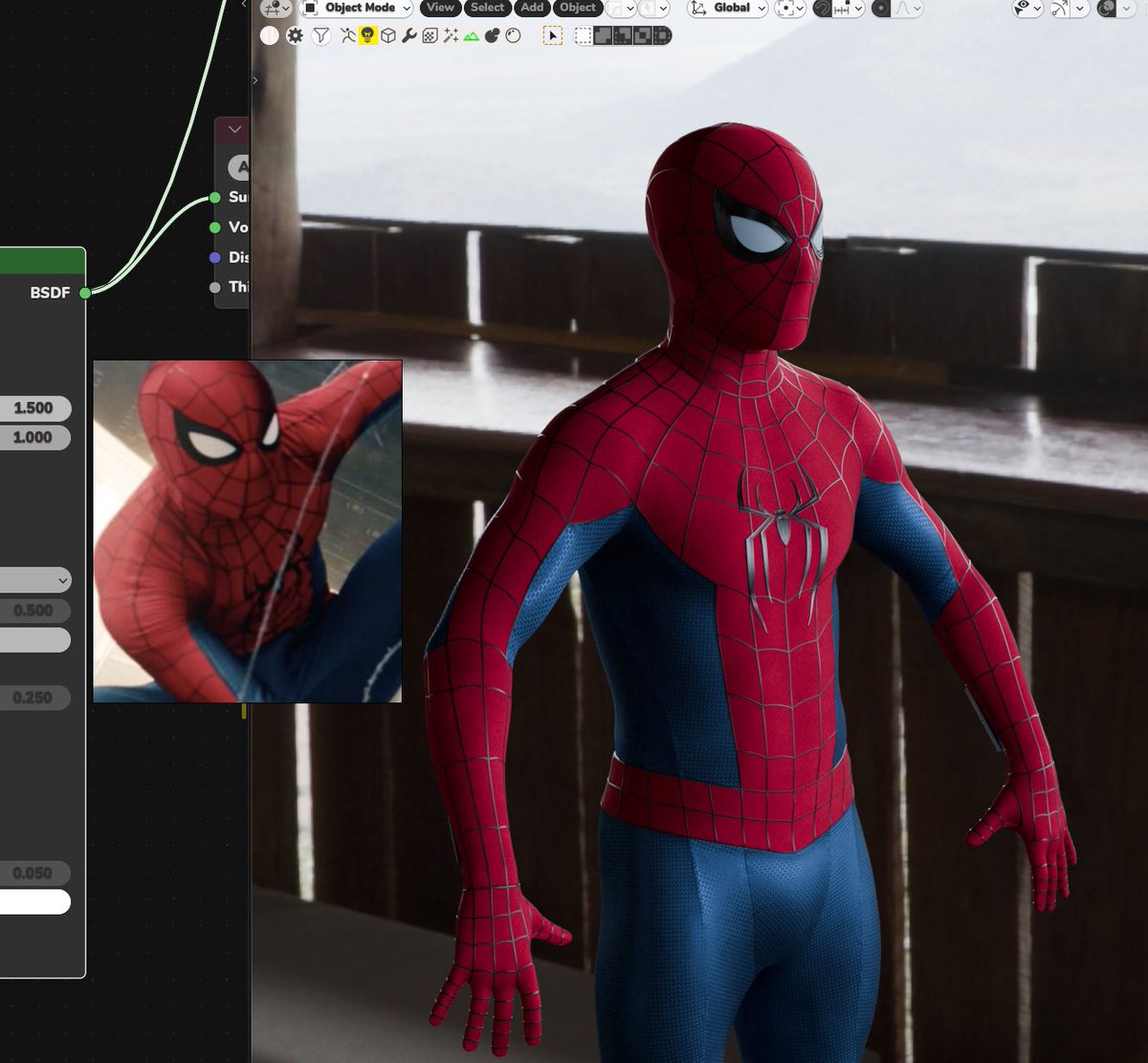
Task: Open the Global transform orientation dropdown
Action: click(728, 8)
